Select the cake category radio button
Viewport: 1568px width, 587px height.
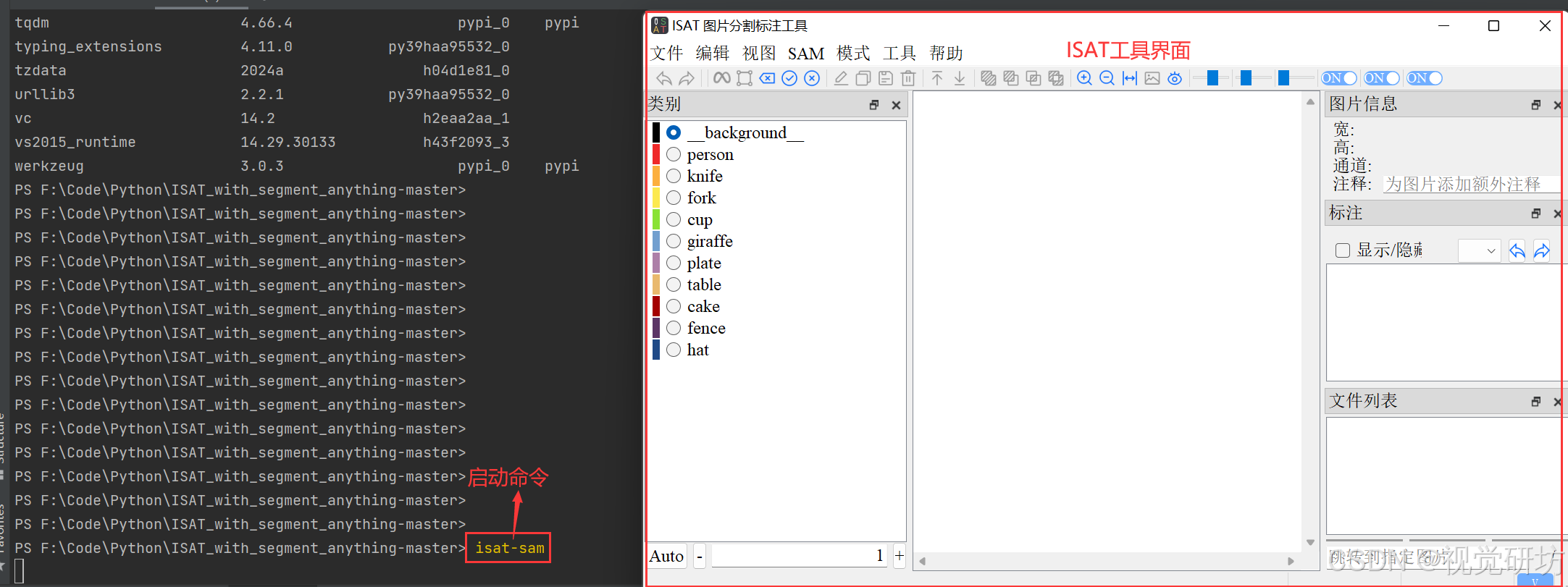tap(674, 306)
